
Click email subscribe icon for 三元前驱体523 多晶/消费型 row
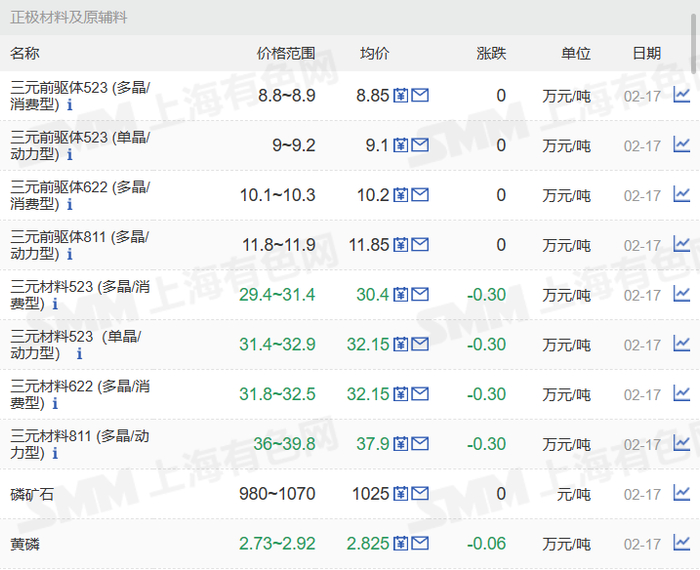(x=420, y=95)
